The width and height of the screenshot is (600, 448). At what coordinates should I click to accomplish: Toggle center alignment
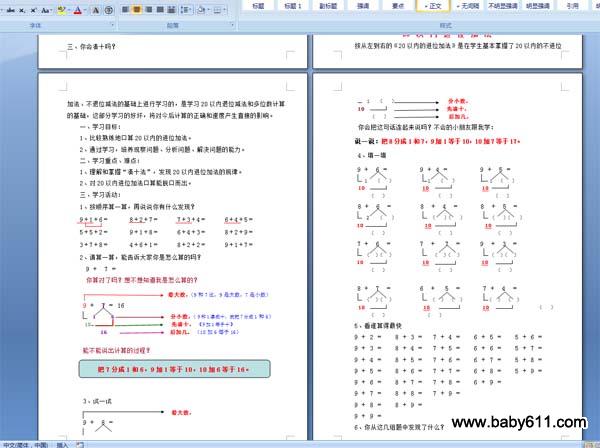coord(137,10)
